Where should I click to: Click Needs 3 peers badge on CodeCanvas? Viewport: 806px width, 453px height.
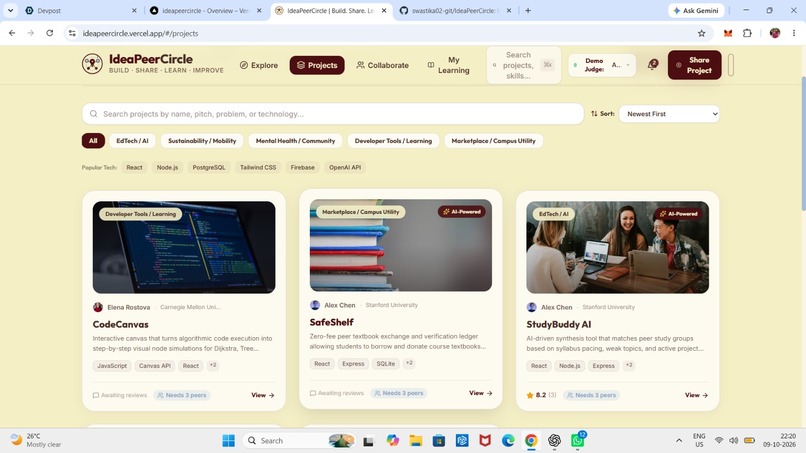tap(182, 395)
